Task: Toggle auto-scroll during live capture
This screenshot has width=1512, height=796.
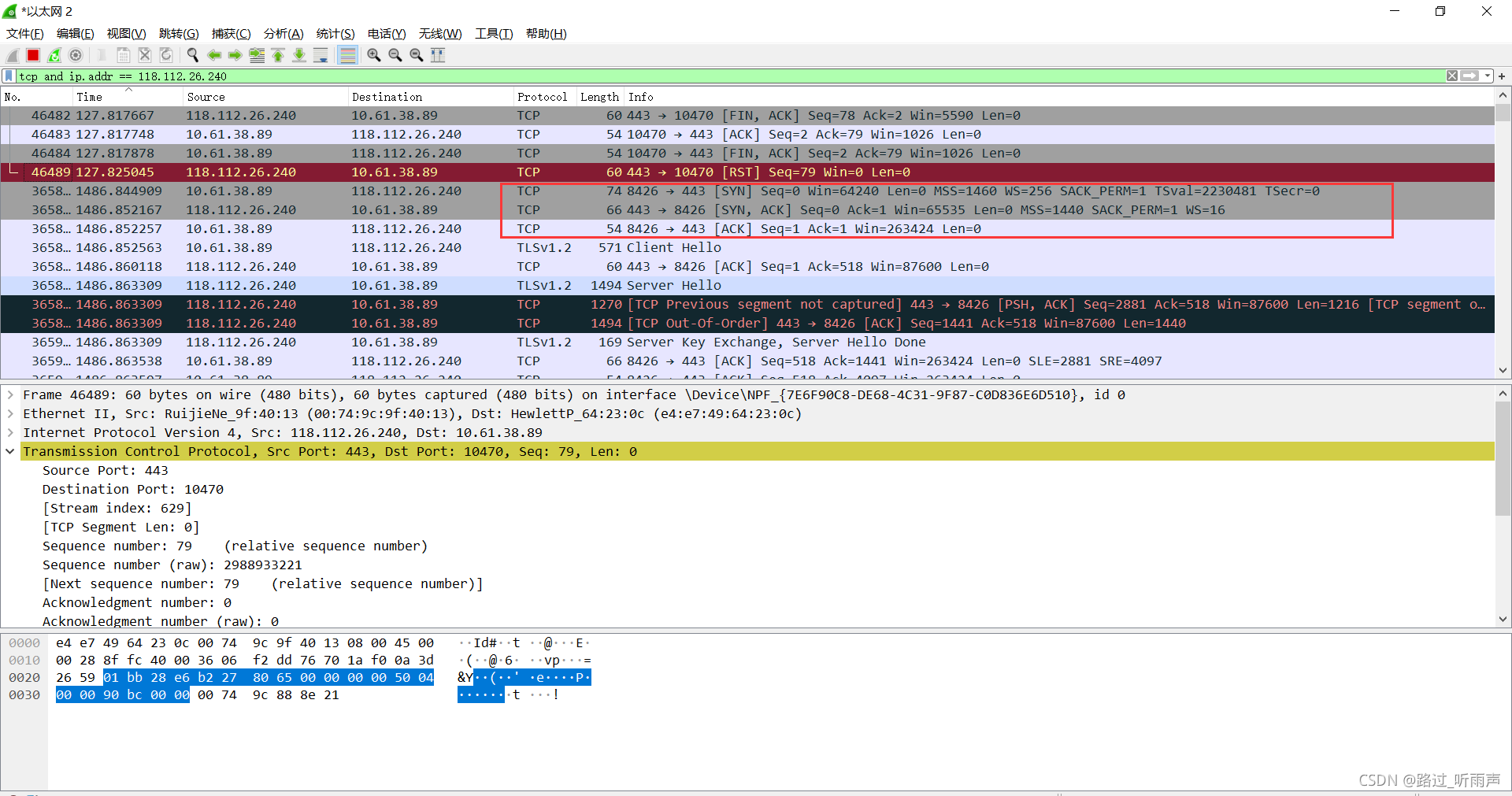Action: 321,55
